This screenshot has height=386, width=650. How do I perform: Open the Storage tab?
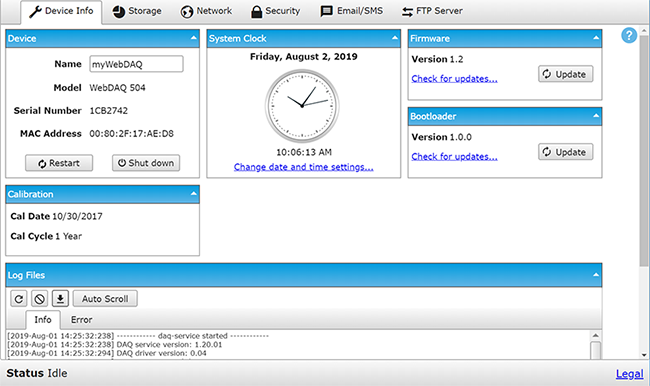click(x=137, y=11)
